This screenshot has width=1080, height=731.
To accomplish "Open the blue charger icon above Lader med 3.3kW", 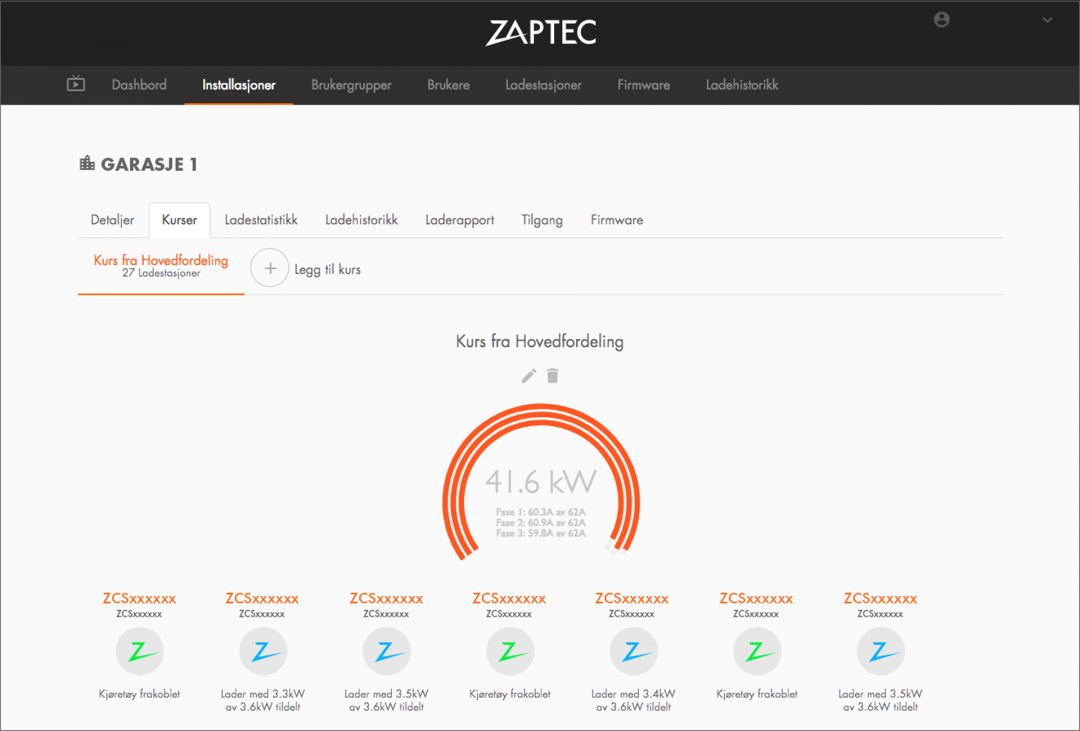I will (x=262, y=651).
